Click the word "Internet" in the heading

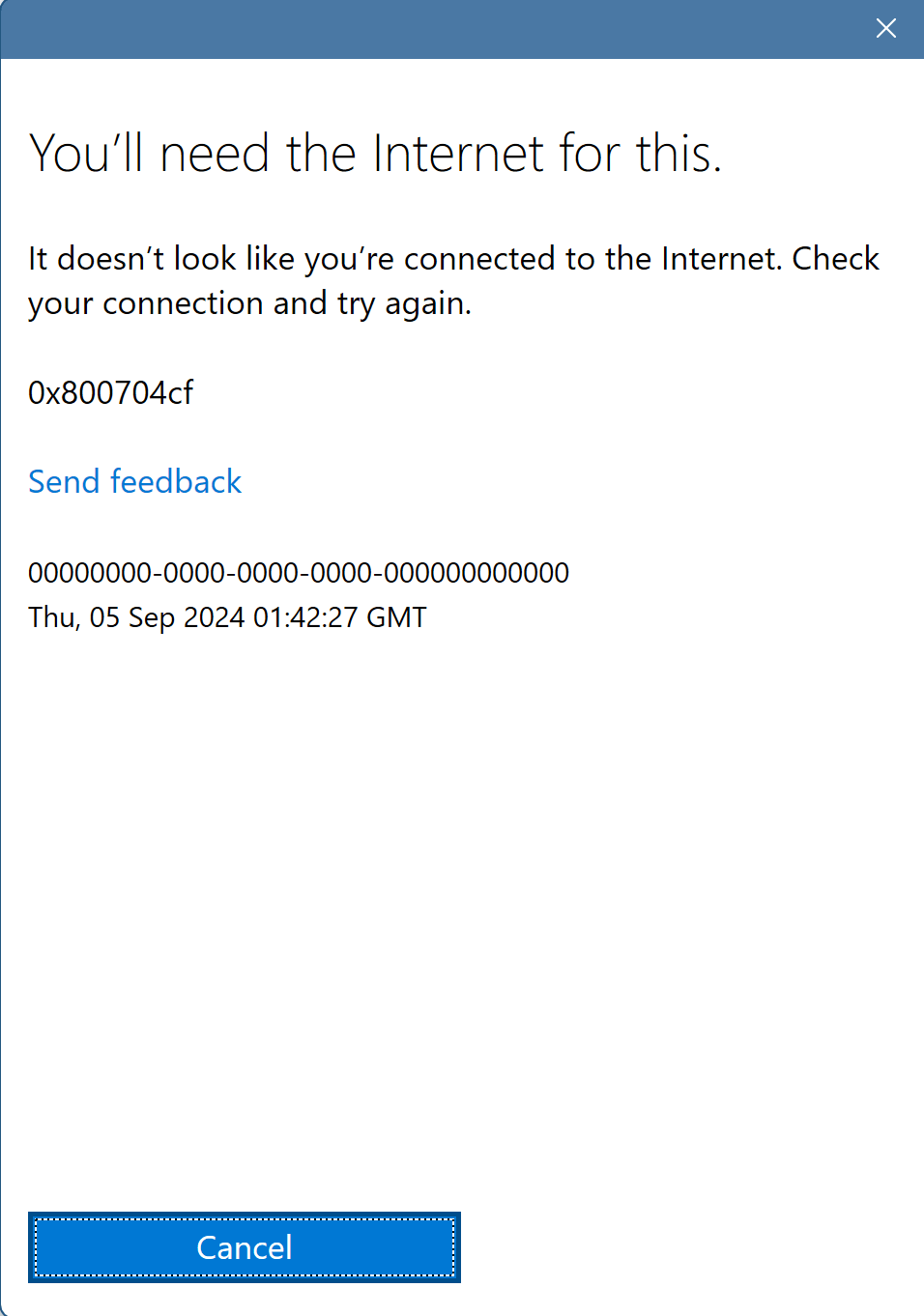click(458, 154)
